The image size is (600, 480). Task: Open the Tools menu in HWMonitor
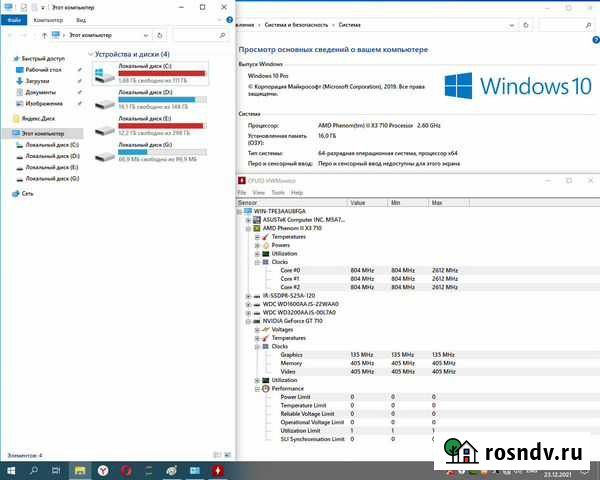tap(277, 192)
